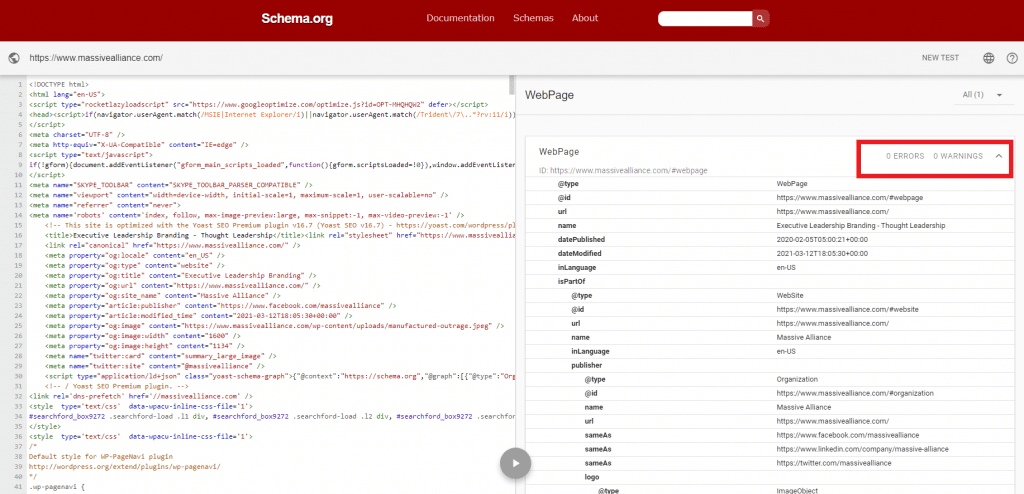Click the search magnifier icon in header
This screenshot has width=1024, height=494.
[x=760, y=18]
